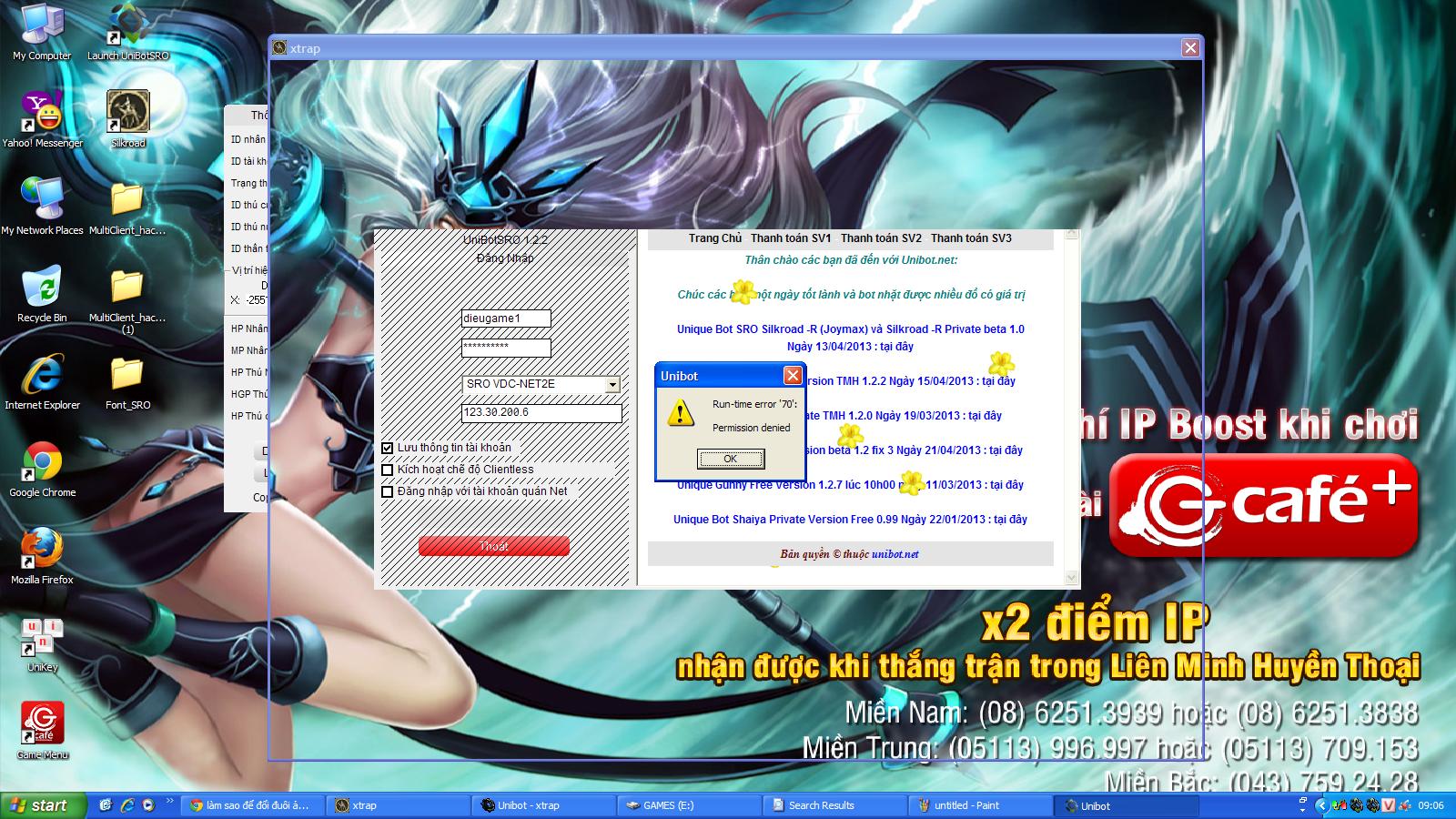Open Thanh toán SV2 menu item
Image resolution: width=1456 pixels, height=819 pixels.
[x=881, y=238]
